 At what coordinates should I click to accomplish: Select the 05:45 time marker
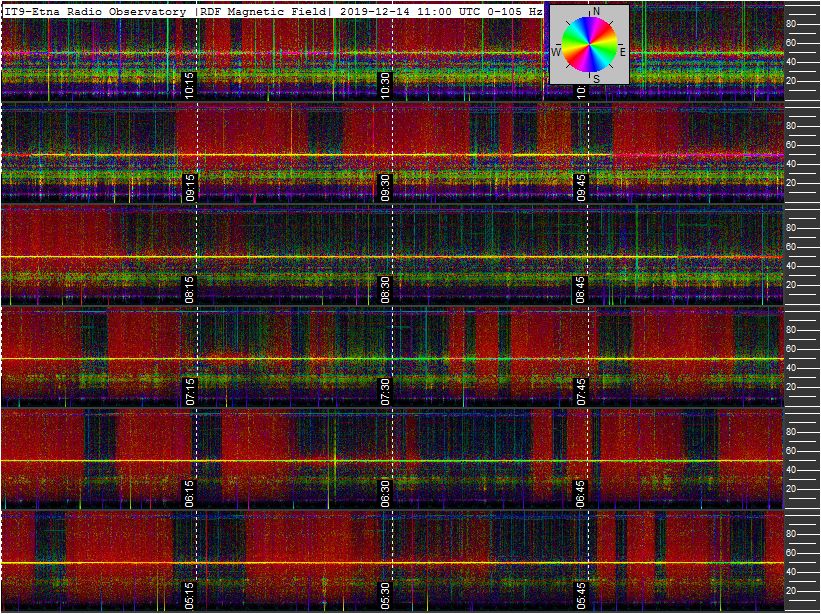coord(581,596)
